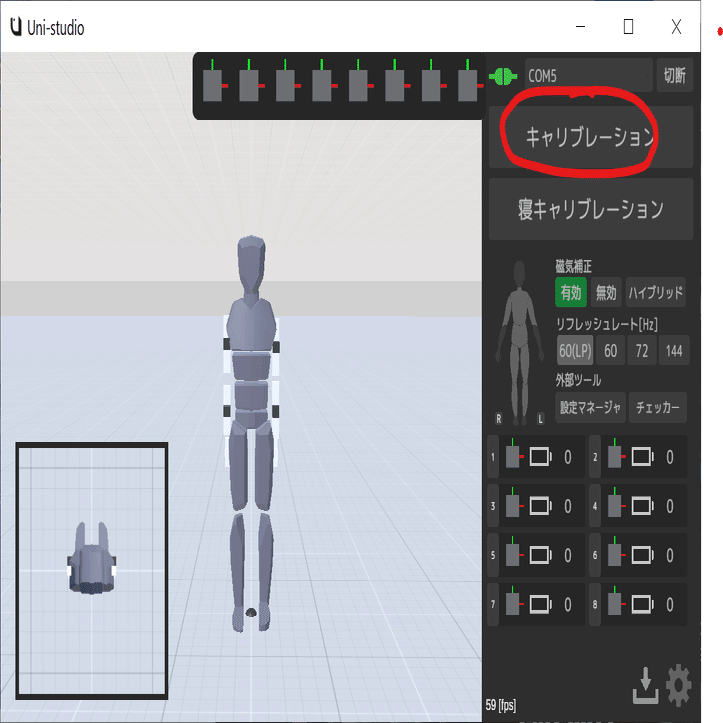
Task: Click battery icon for sensor 8
Action: coord(643,604)
